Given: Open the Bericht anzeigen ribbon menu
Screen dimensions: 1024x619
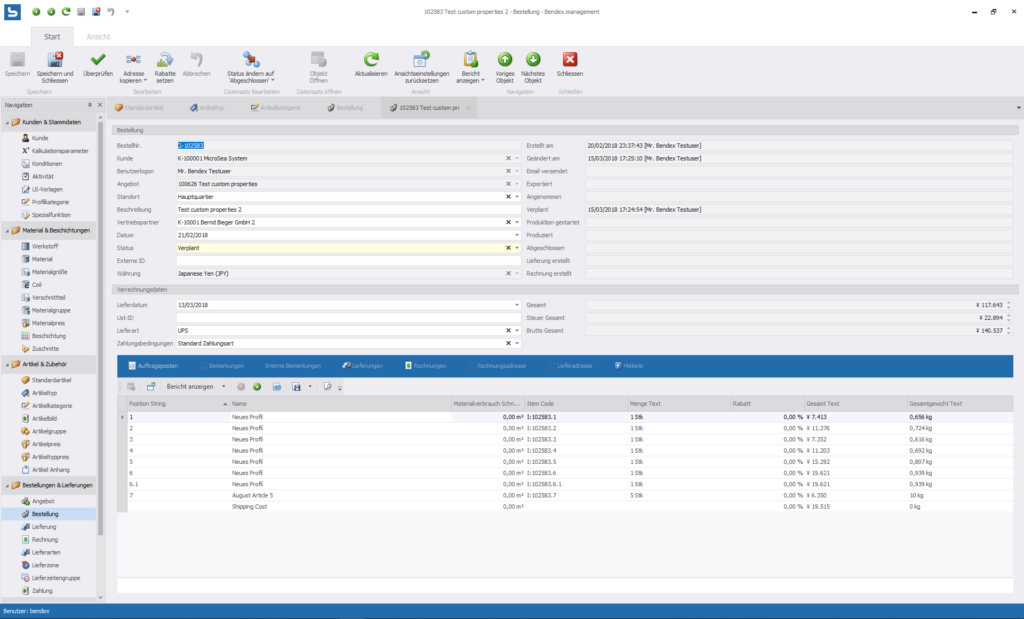Looking at the screenshot, I should coord(470,60).
